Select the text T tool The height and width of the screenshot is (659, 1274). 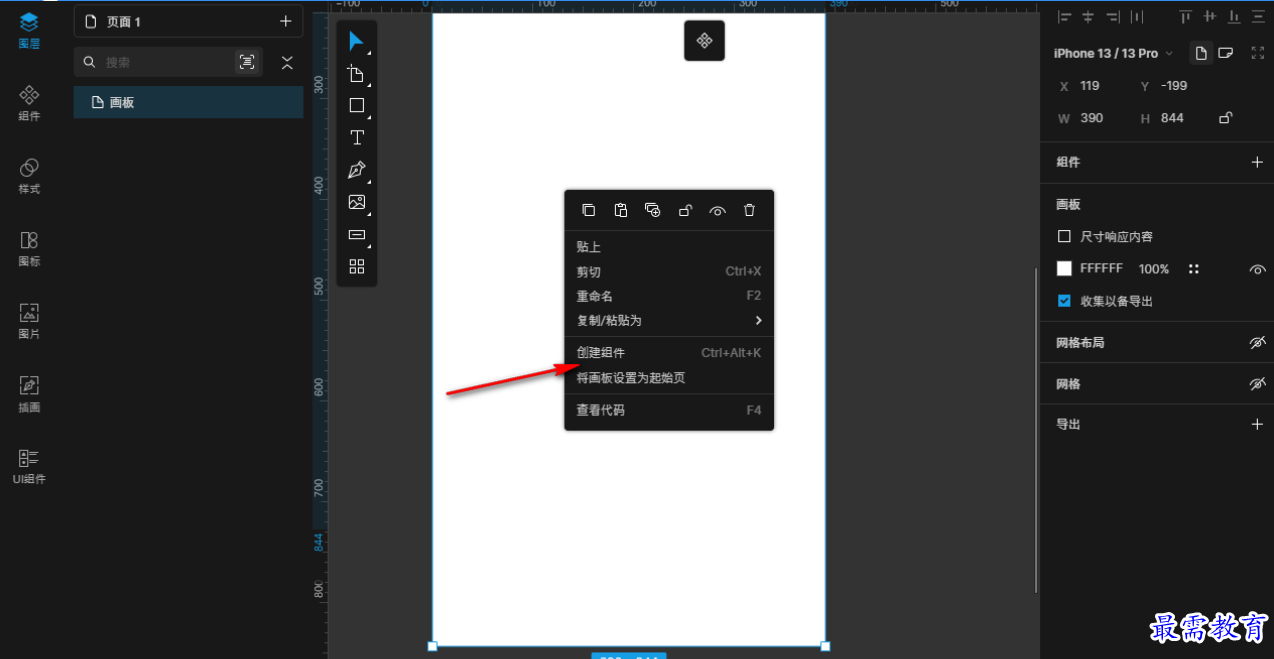pos(357,138)
